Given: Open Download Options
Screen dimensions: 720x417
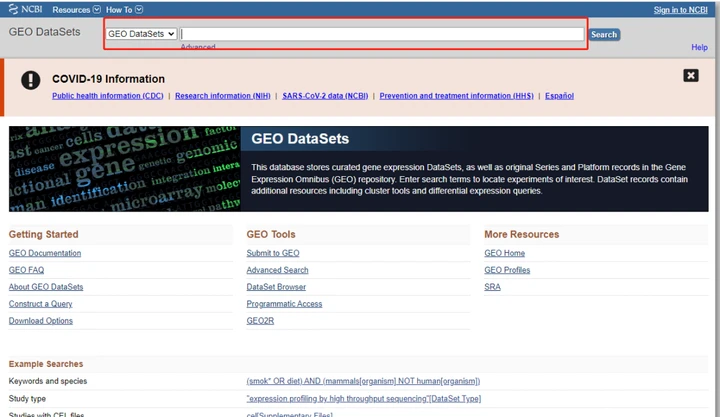Looking at the screenshot, I should click(40, 321).
